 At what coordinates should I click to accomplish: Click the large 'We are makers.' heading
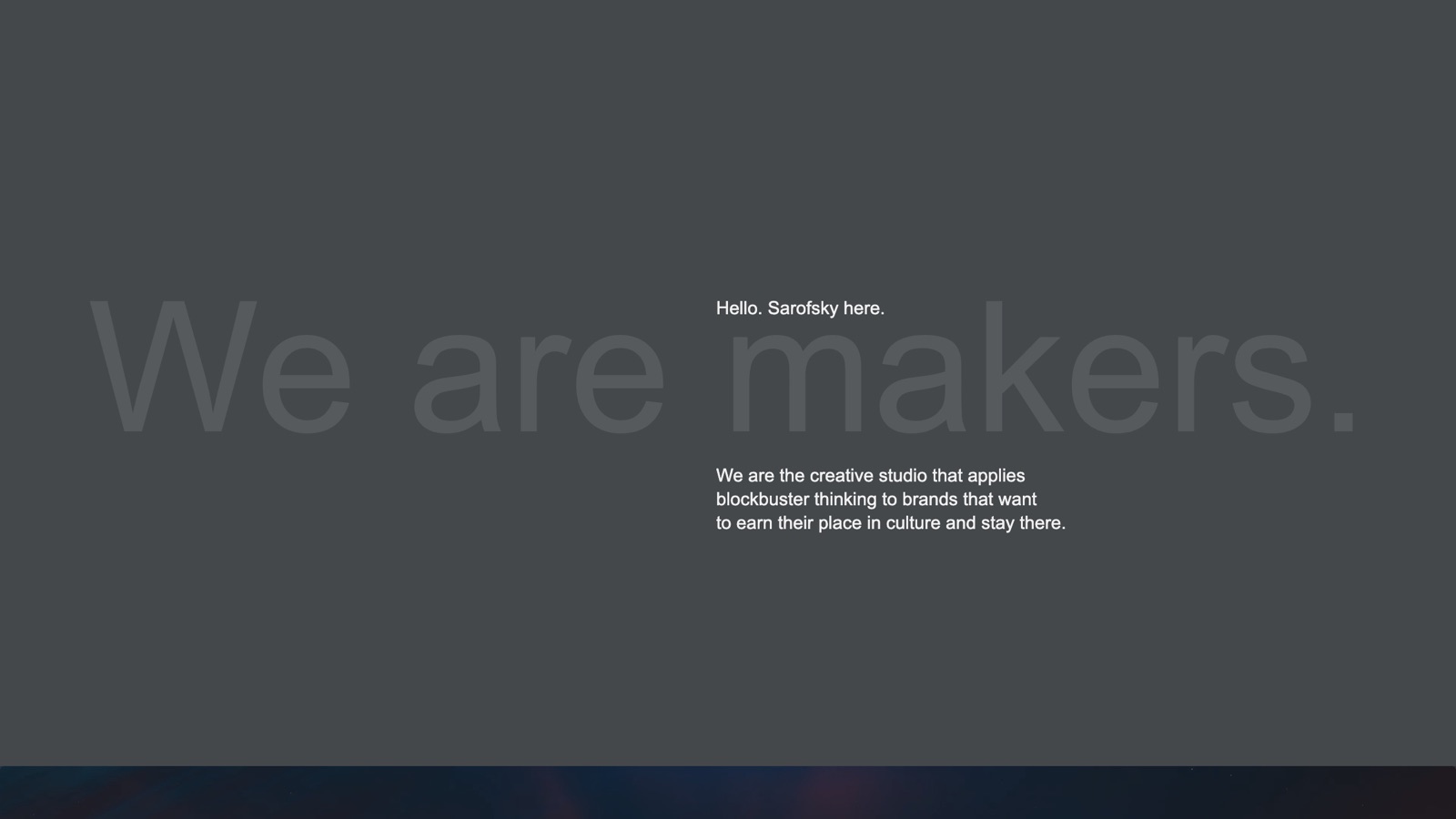724,369
